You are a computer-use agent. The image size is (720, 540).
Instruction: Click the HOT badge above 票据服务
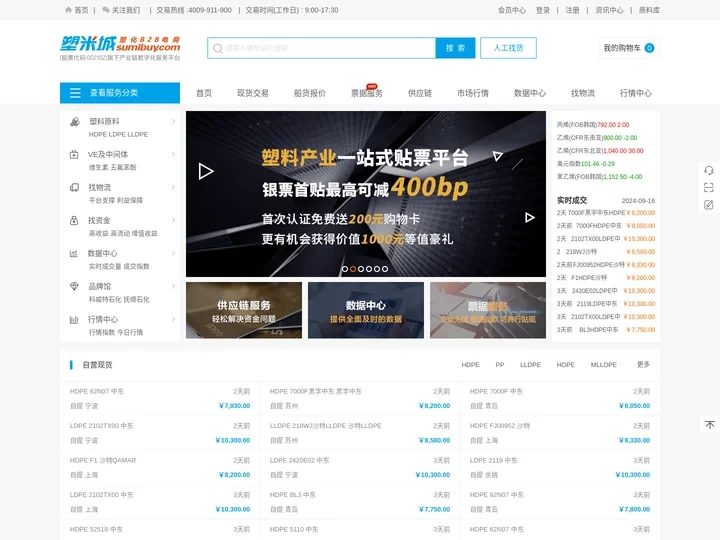pos(371,86)
